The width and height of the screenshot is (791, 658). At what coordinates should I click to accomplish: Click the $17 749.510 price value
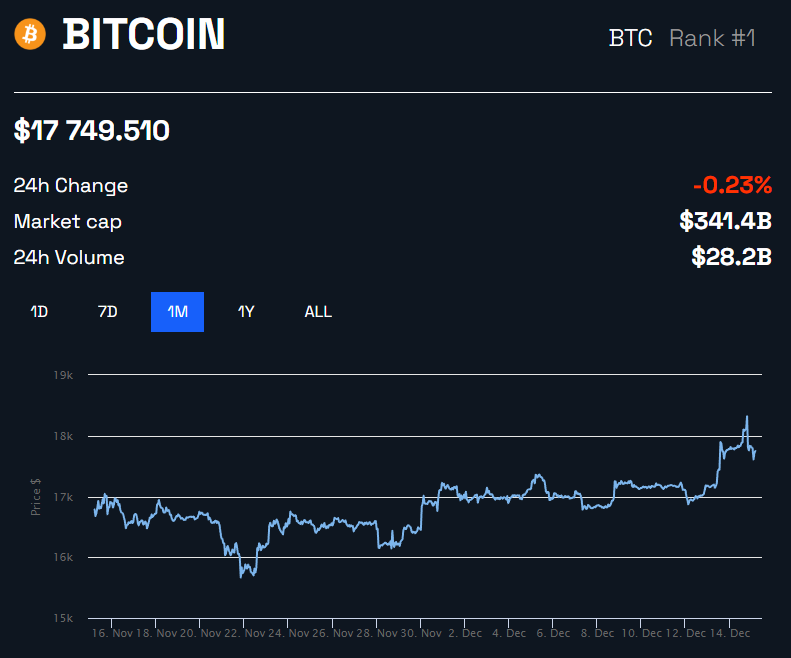click(x=91, y=130)
